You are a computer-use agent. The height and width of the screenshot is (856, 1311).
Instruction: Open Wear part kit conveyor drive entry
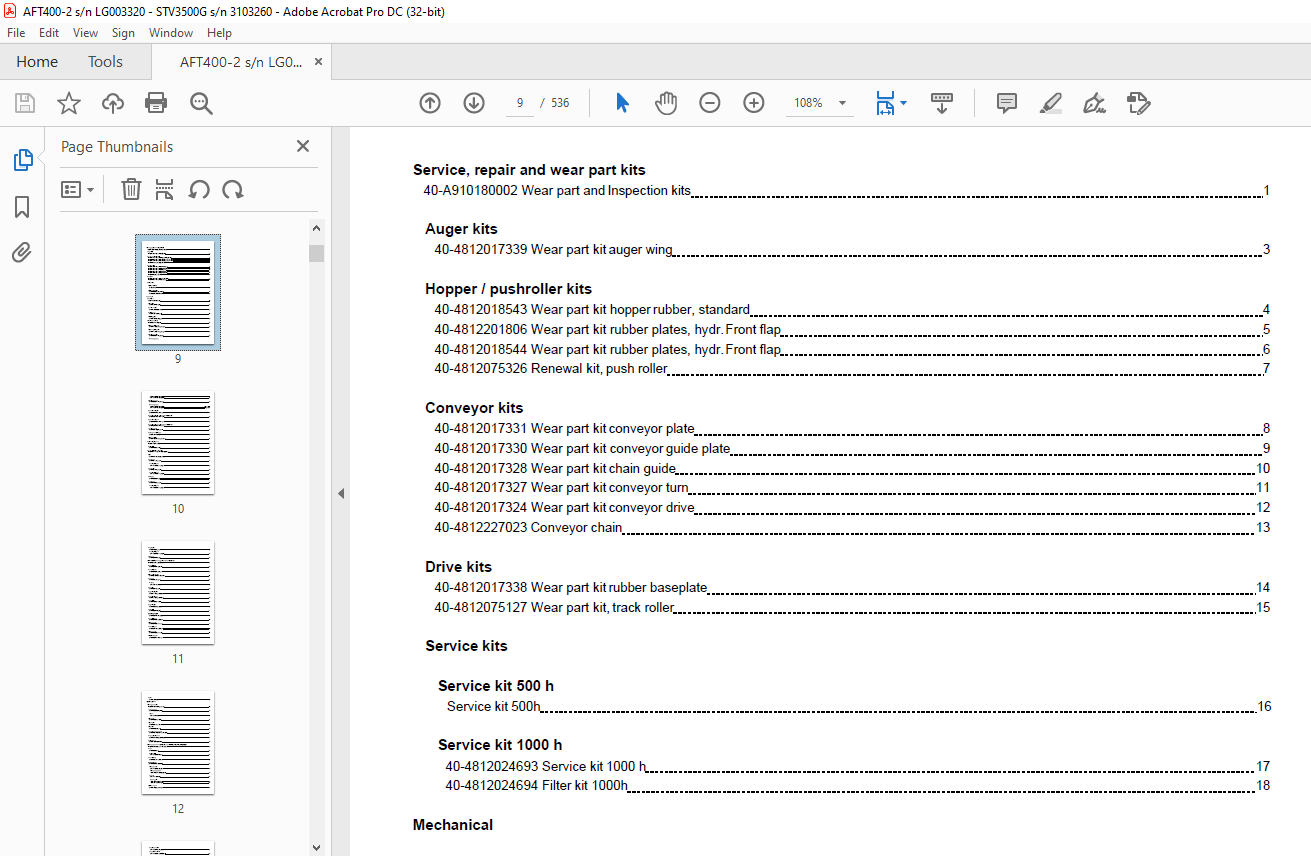[852, 508]
